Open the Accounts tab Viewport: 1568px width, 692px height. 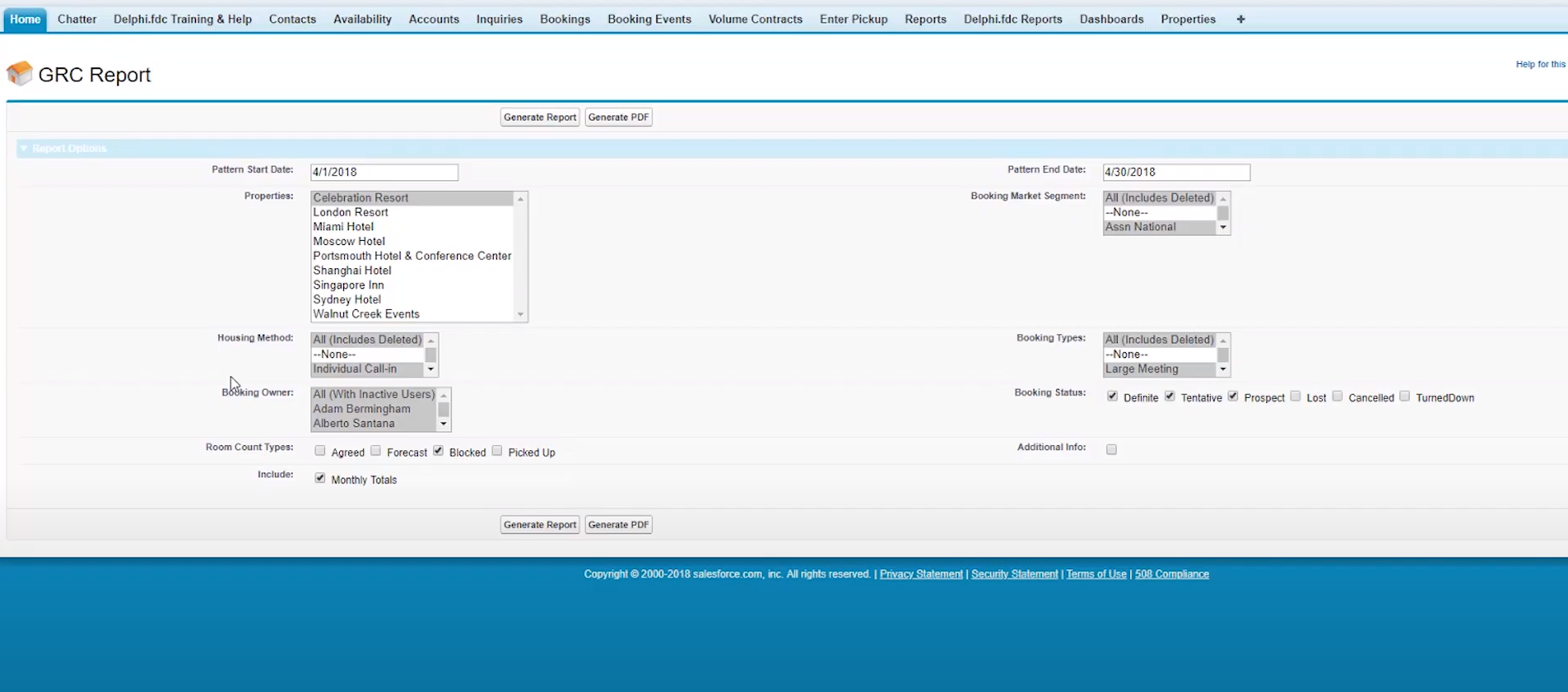click(434, 19)
